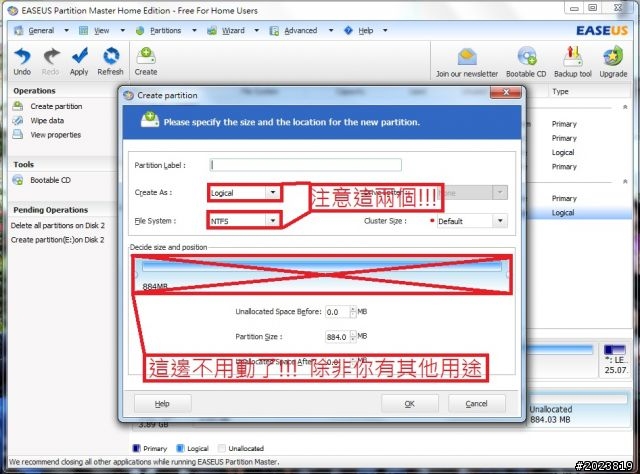
Task: Click the Help button in the dialog
Action: point(162,403)
